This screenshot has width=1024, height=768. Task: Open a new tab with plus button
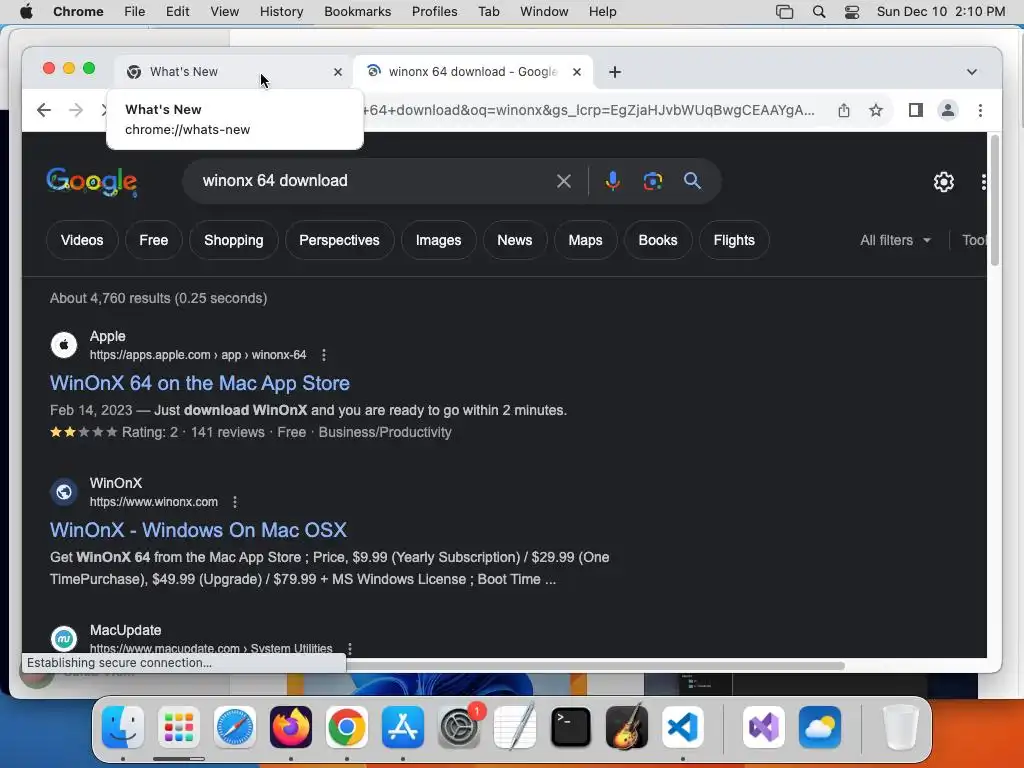(x=615, y=72)
